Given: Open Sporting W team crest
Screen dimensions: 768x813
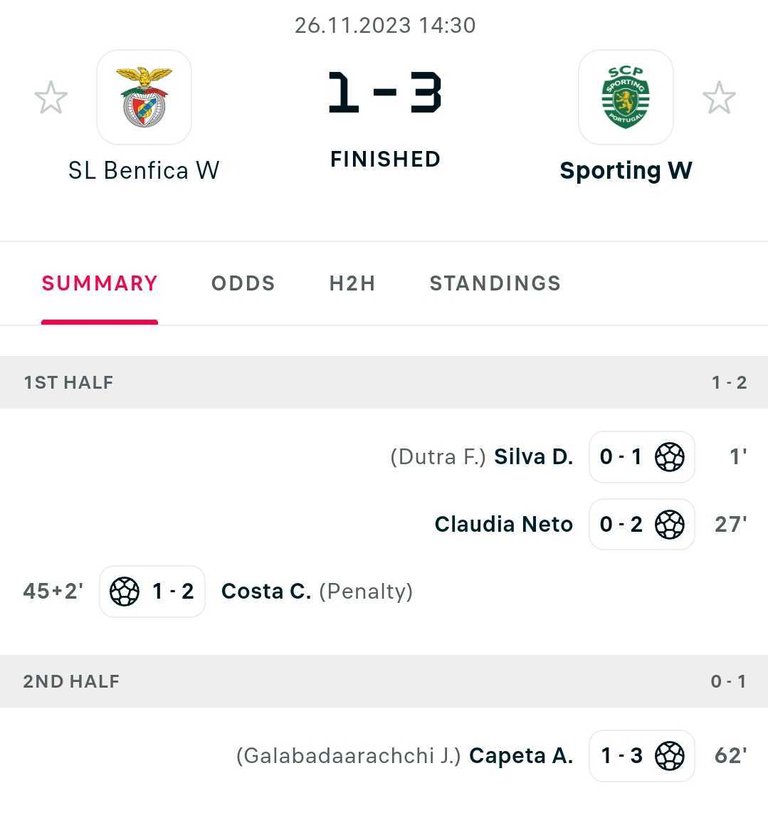Looking at the screenshot, I should (x=625, y=97).
